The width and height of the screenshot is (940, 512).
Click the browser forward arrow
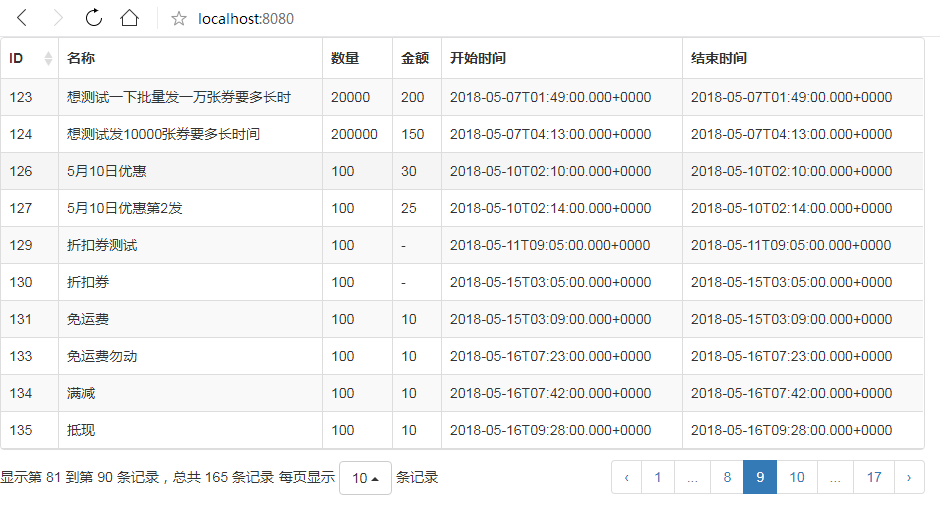(58, 18)
